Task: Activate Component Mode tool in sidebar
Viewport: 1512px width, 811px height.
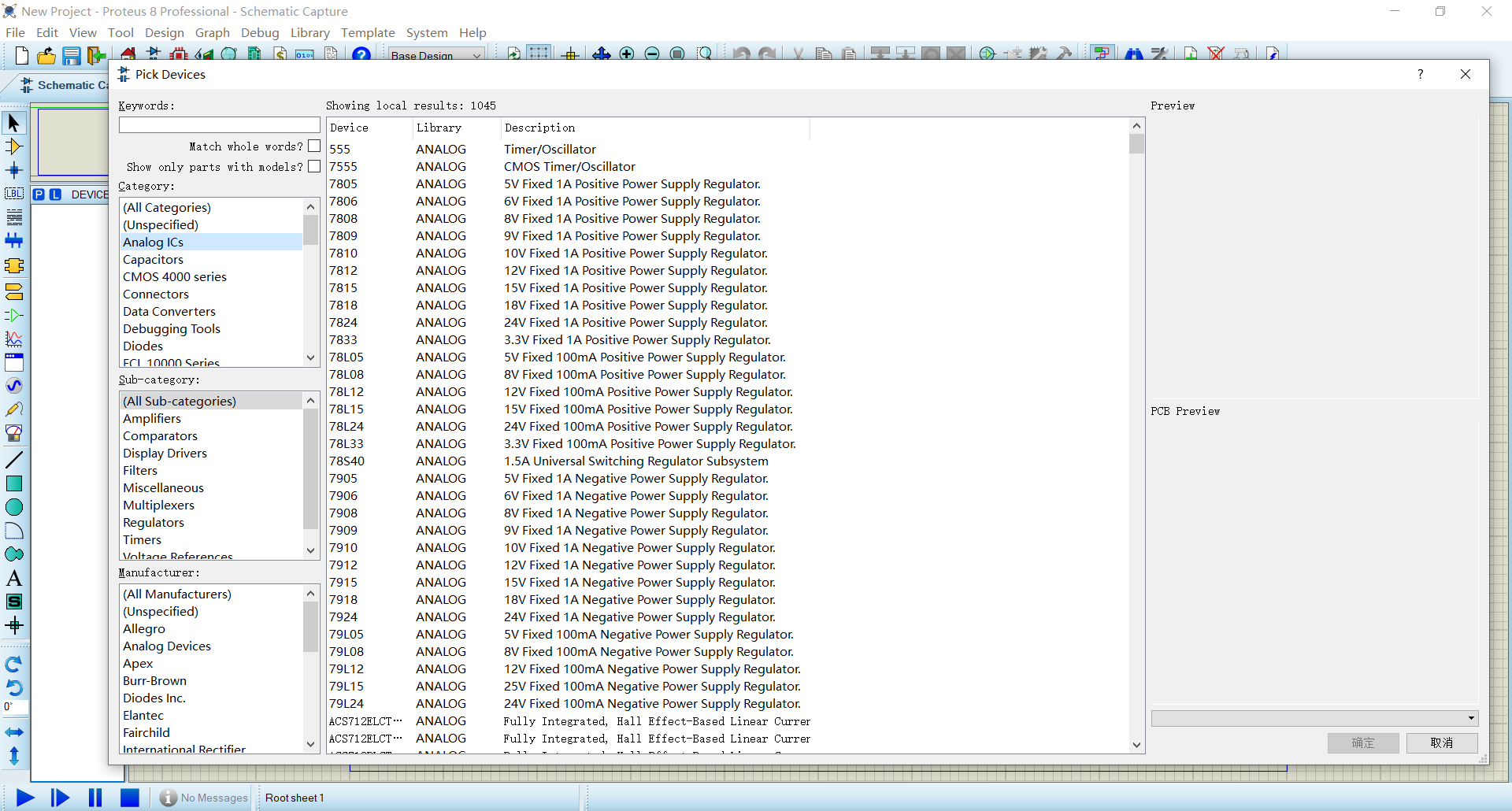Action: (14, 146)
